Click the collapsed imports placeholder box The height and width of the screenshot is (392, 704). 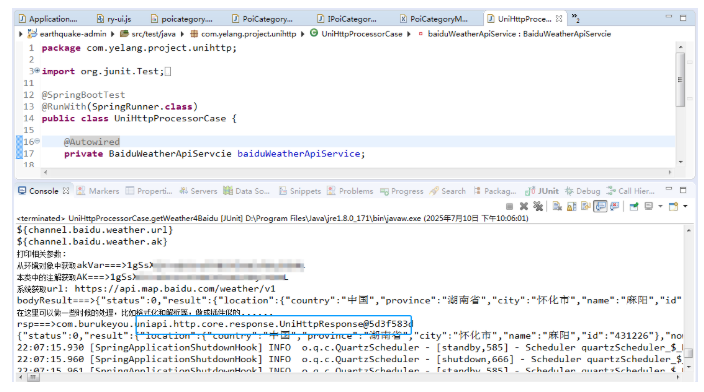point(168,71)
